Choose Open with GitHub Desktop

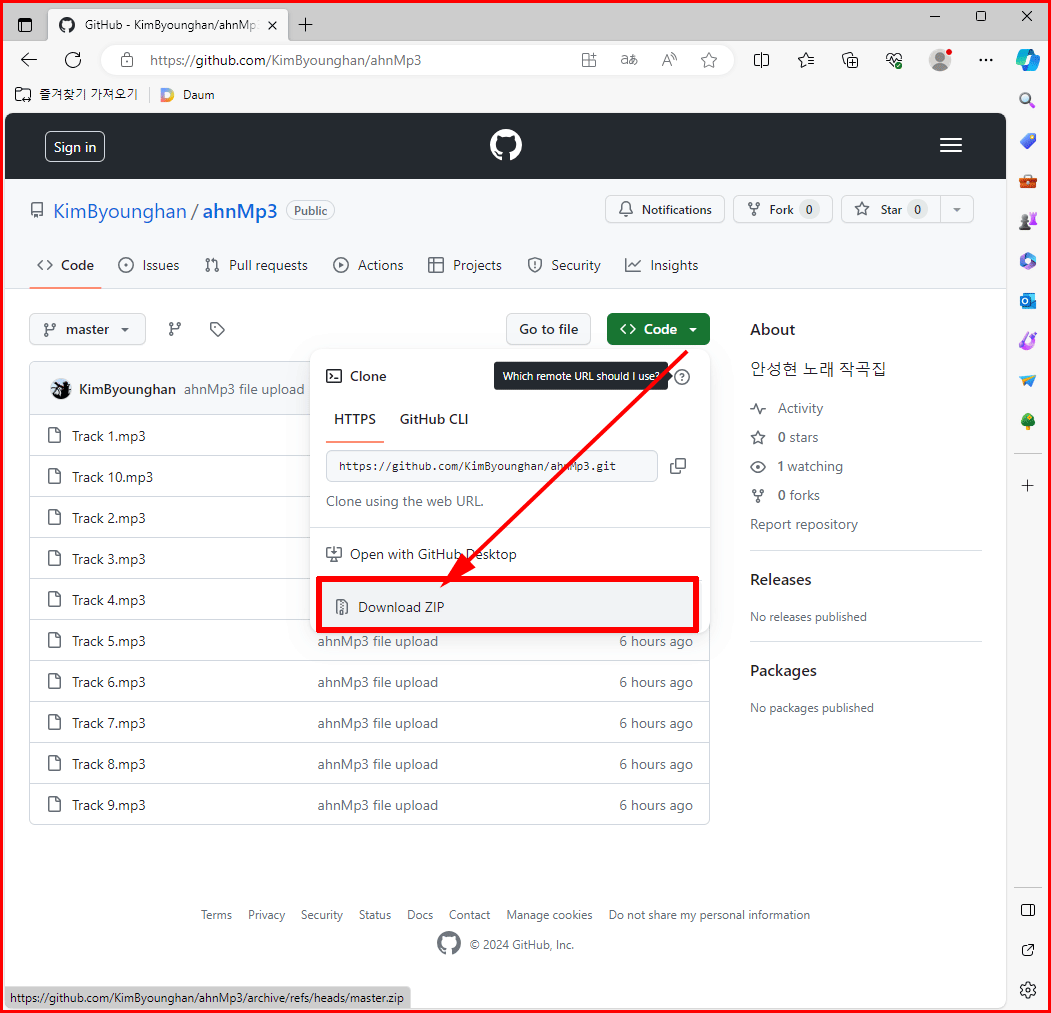tap(421, 554)
